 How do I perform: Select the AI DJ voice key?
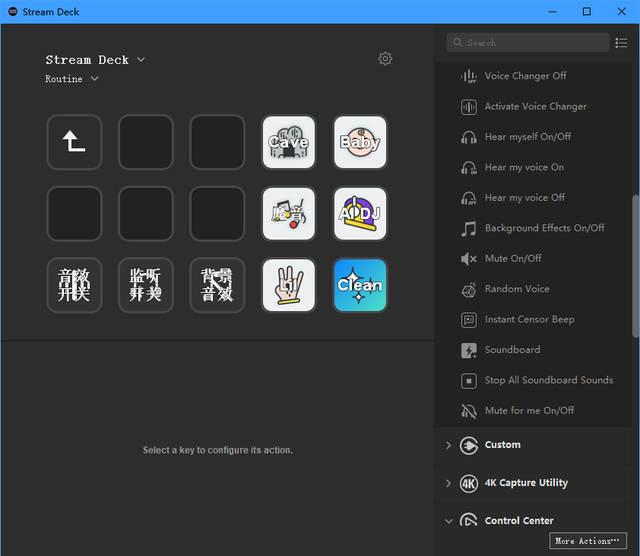coord(360,214)
